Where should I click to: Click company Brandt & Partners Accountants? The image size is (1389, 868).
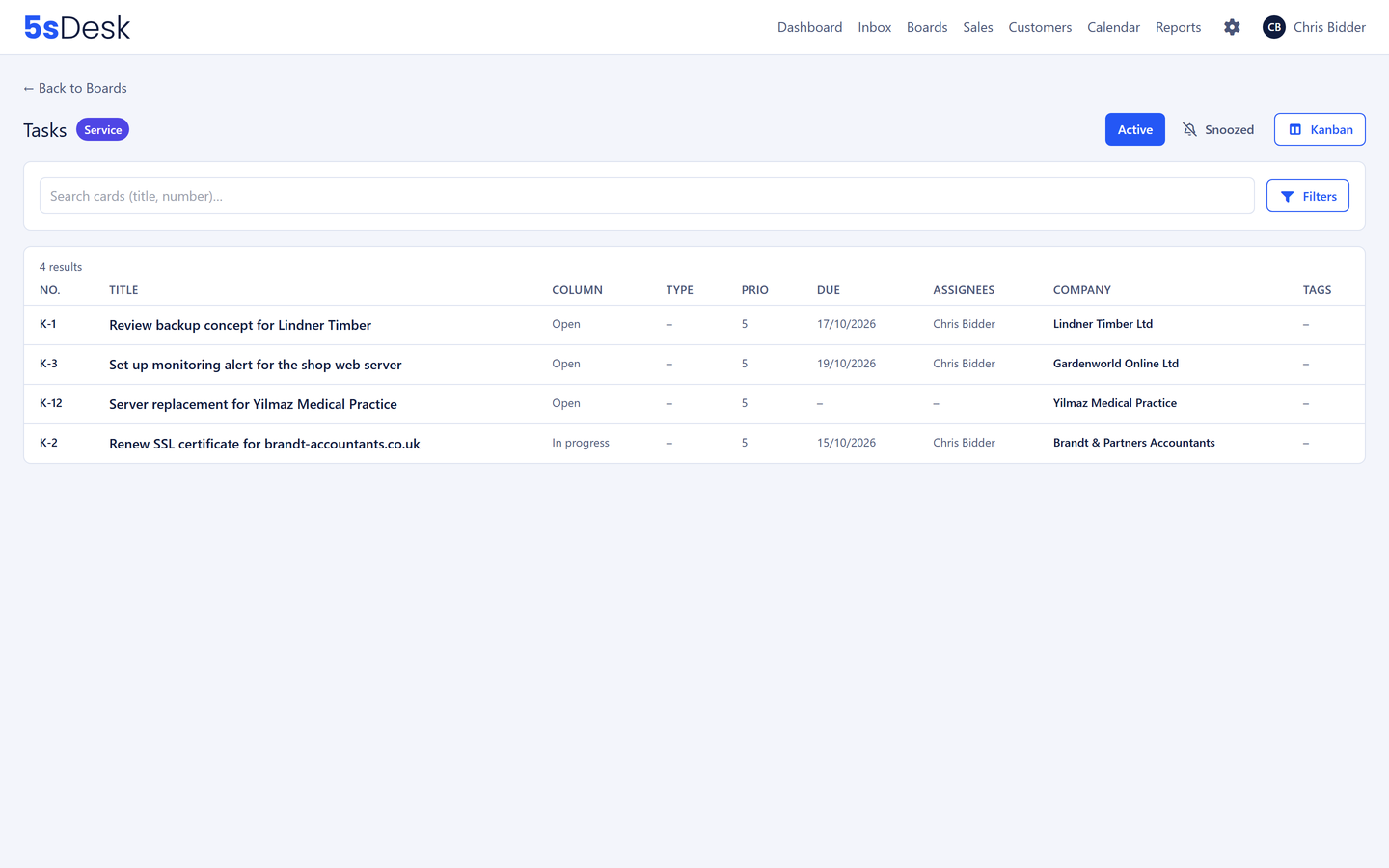(x=1134, y=443)
